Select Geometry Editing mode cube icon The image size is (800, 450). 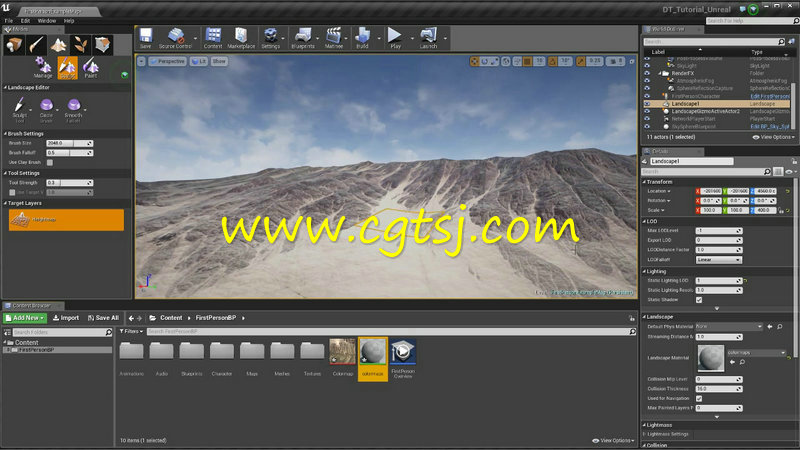(102, 45)
